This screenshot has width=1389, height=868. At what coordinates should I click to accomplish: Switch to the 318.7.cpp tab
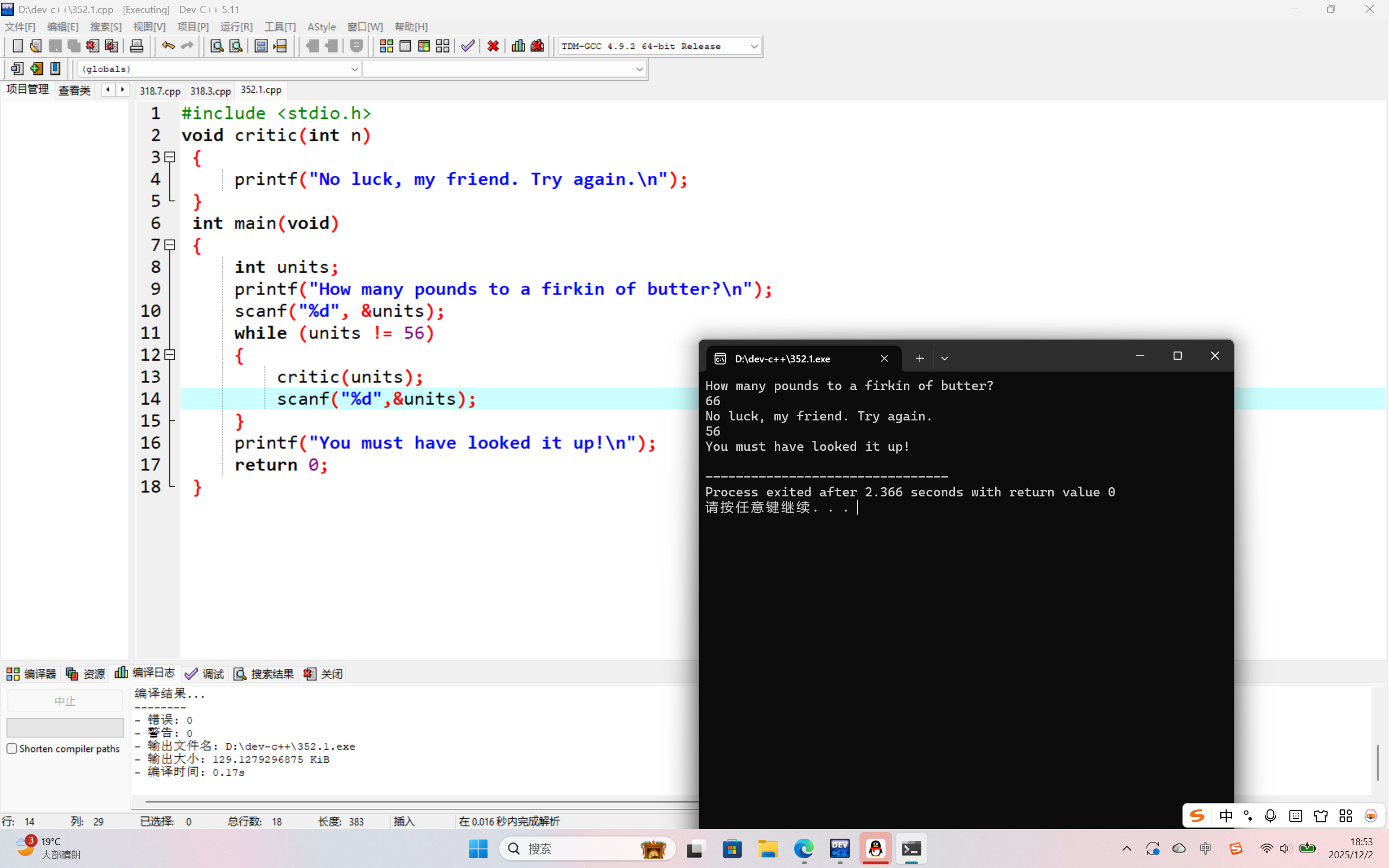[x=160, y=91]
